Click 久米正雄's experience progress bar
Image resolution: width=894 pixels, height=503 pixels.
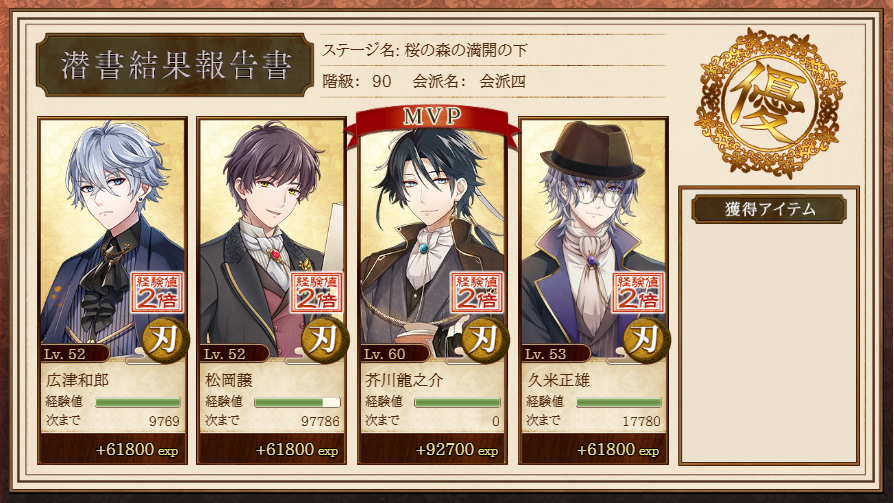click(619, 403)
